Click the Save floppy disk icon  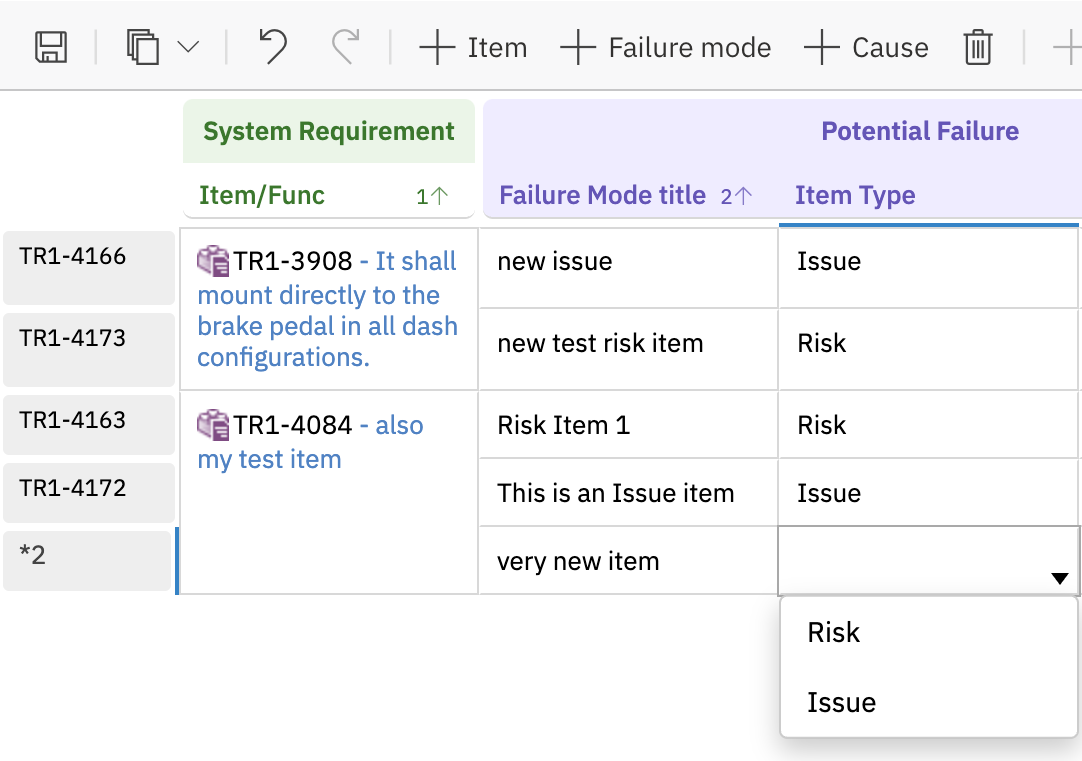(51, 47)
